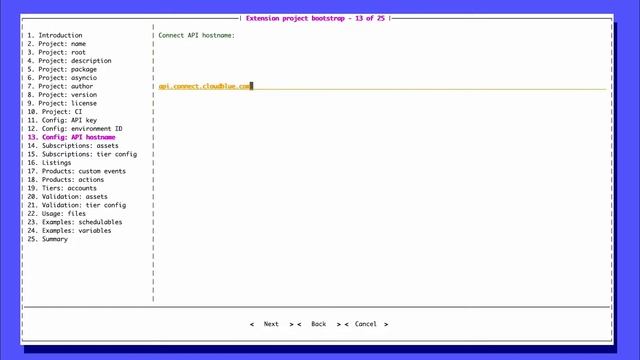Select '11. Config: API key' step
Screen dimensions: 640x360
click(x=62, y=120)
